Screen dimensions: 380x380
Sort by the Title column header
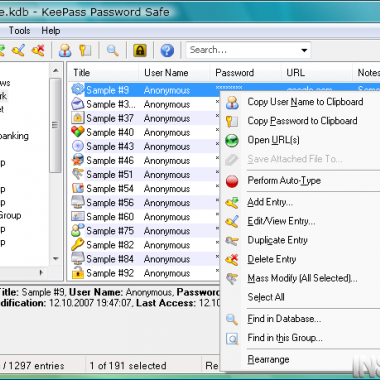103,73
